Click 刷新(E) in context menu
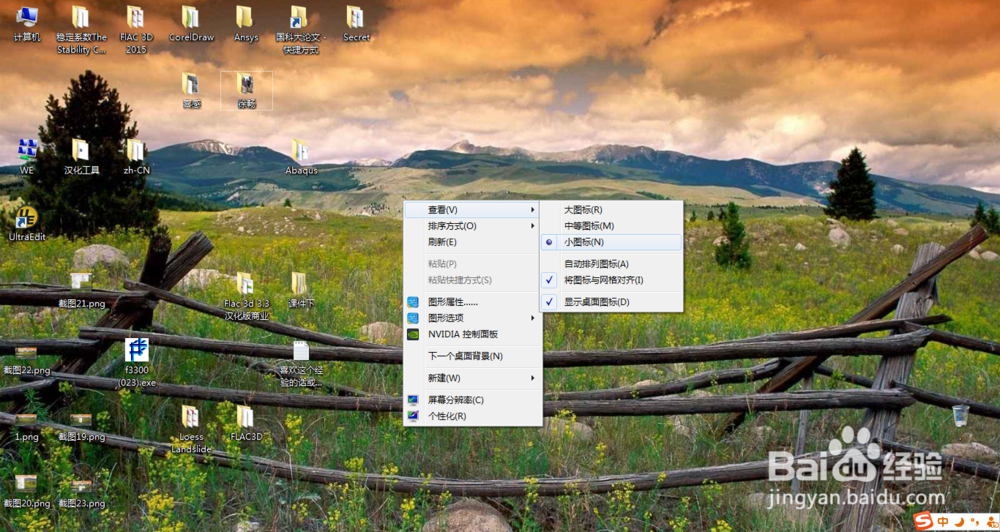1000x532 pixels. (473, 242)
